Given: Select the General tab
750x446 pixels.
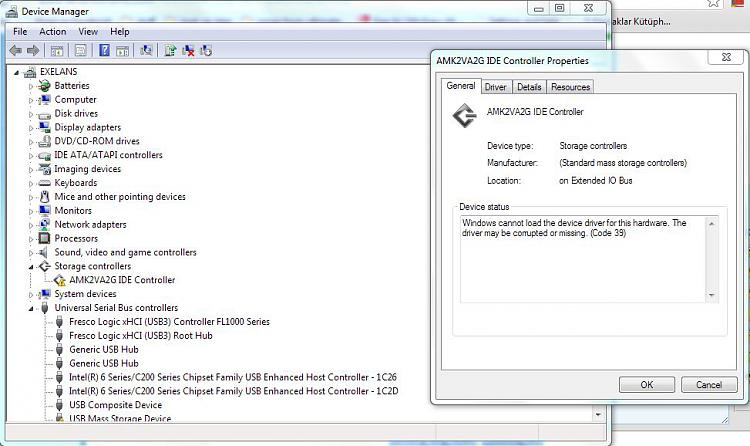Looking at the screenshot, I should (x=461, y=86).
